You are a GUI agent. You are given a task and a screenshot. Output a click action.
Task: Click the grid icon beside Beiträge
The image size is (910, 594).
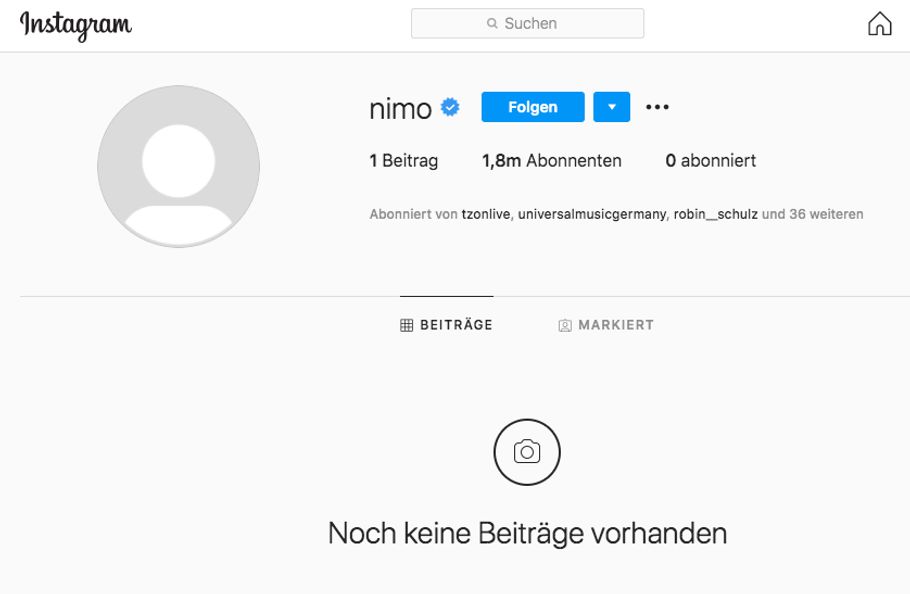[x=407, y=325]
